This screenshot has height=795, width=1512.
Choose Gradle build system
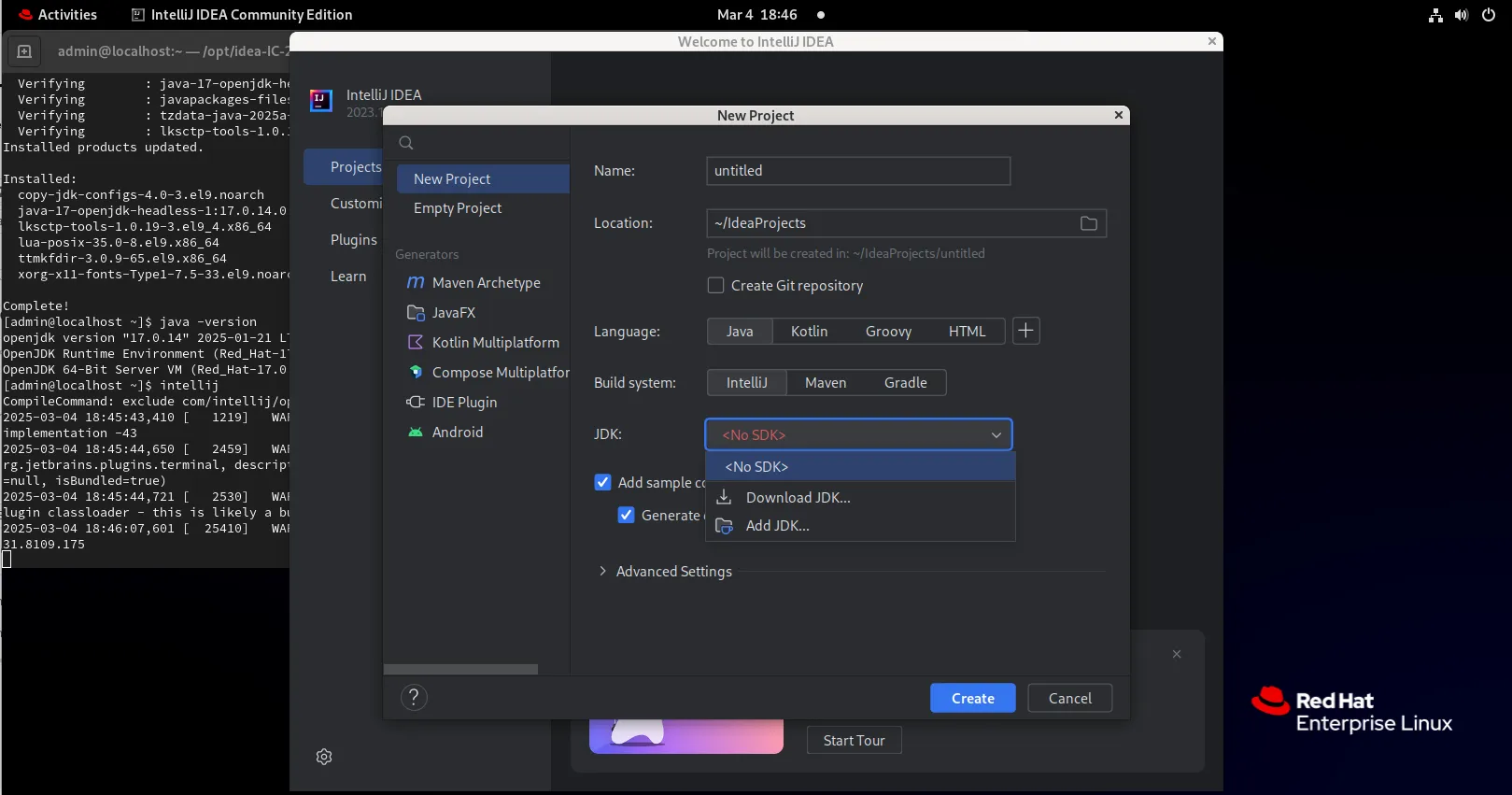pos(905,383)
